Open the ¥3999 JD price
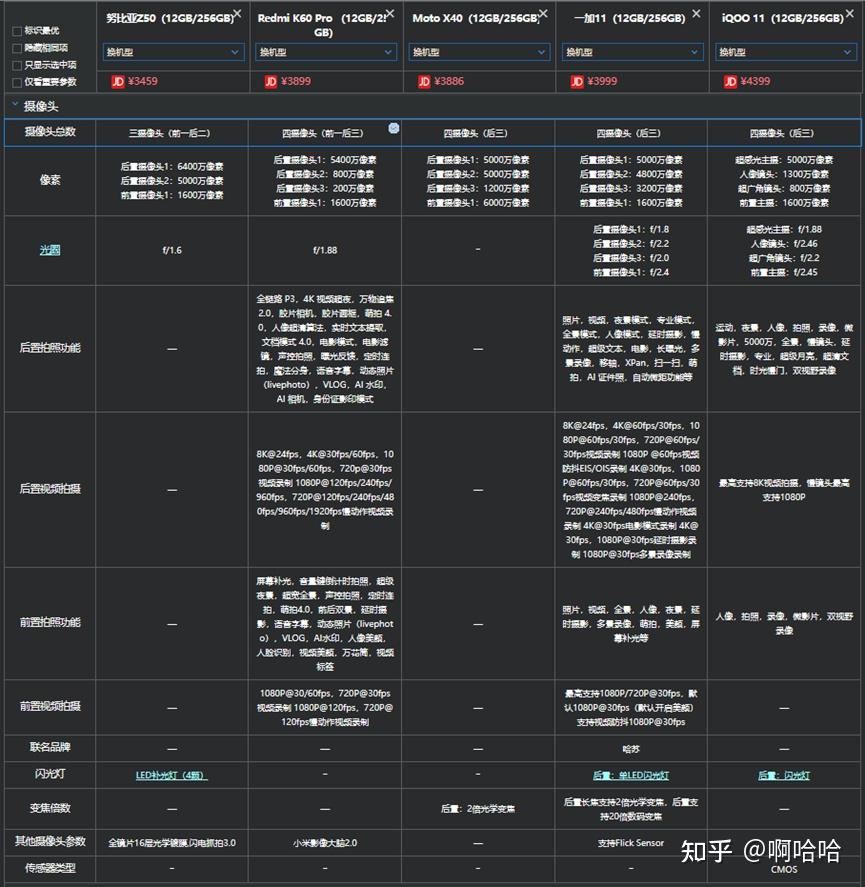 pyautogui.click(x=603, y=81)
